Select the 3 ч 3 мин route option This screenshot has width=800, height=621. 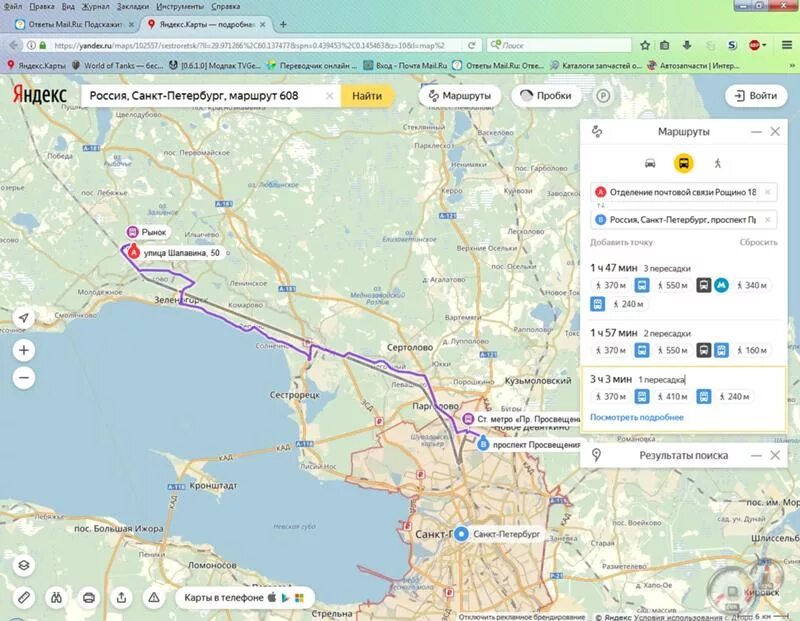pyautogui.click(x=683, y=399)
